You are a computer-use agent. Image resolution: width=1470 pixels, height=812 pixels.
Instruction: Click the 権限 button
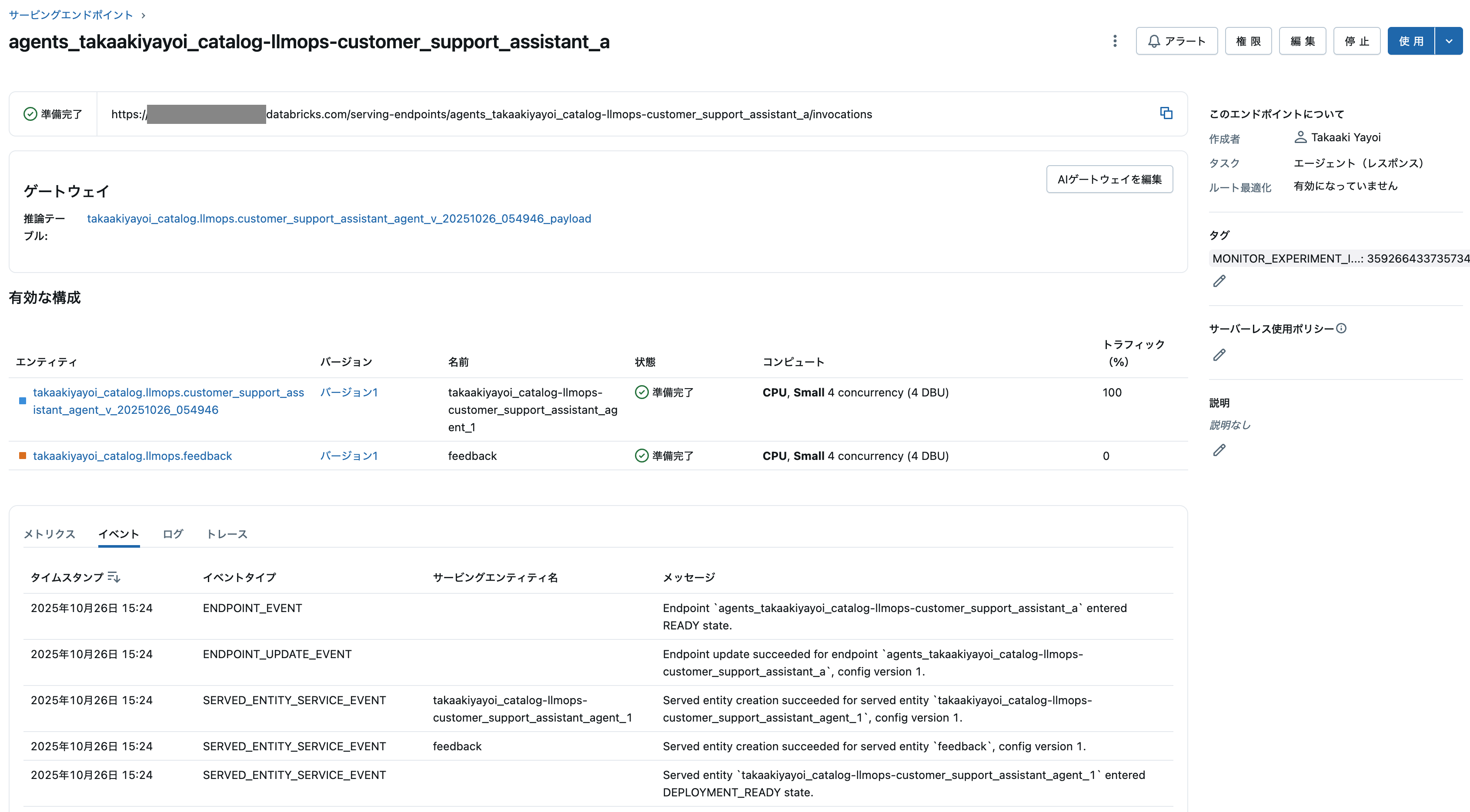coord(1248,41)
